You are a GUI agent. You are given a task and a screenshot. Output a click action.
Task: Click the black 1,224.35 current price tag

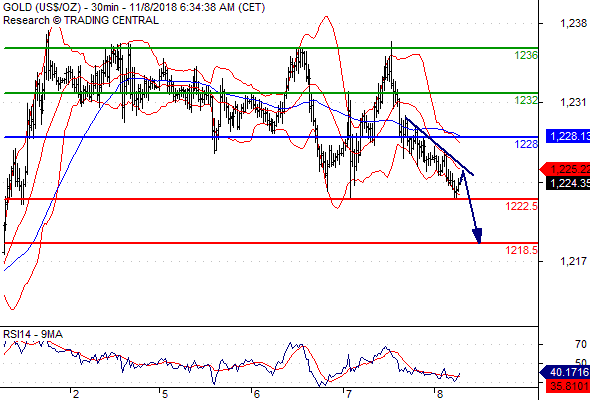[568, 183]
